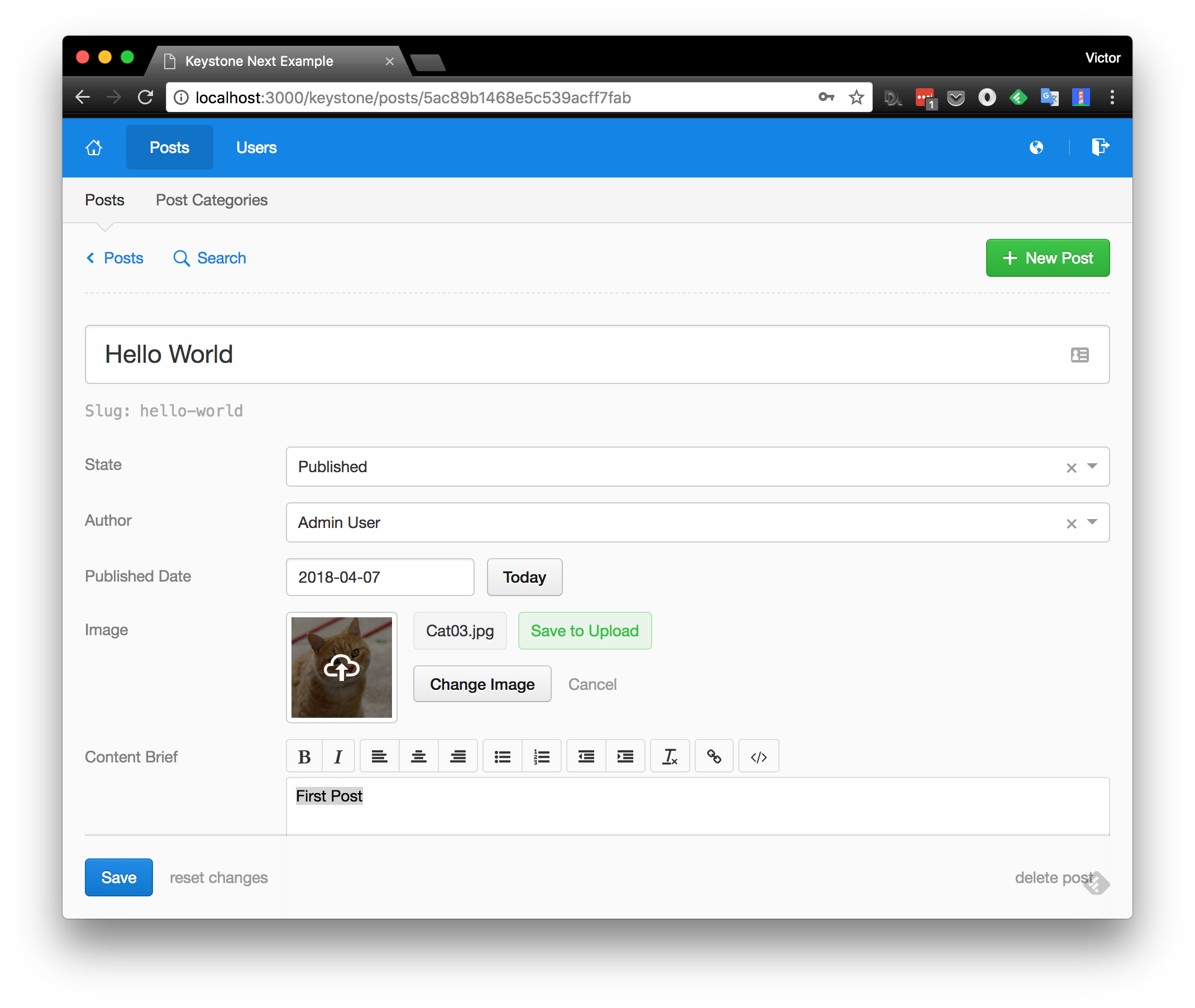
Task: Expand the Author selection dropdown
Action: coord(1092,522)
